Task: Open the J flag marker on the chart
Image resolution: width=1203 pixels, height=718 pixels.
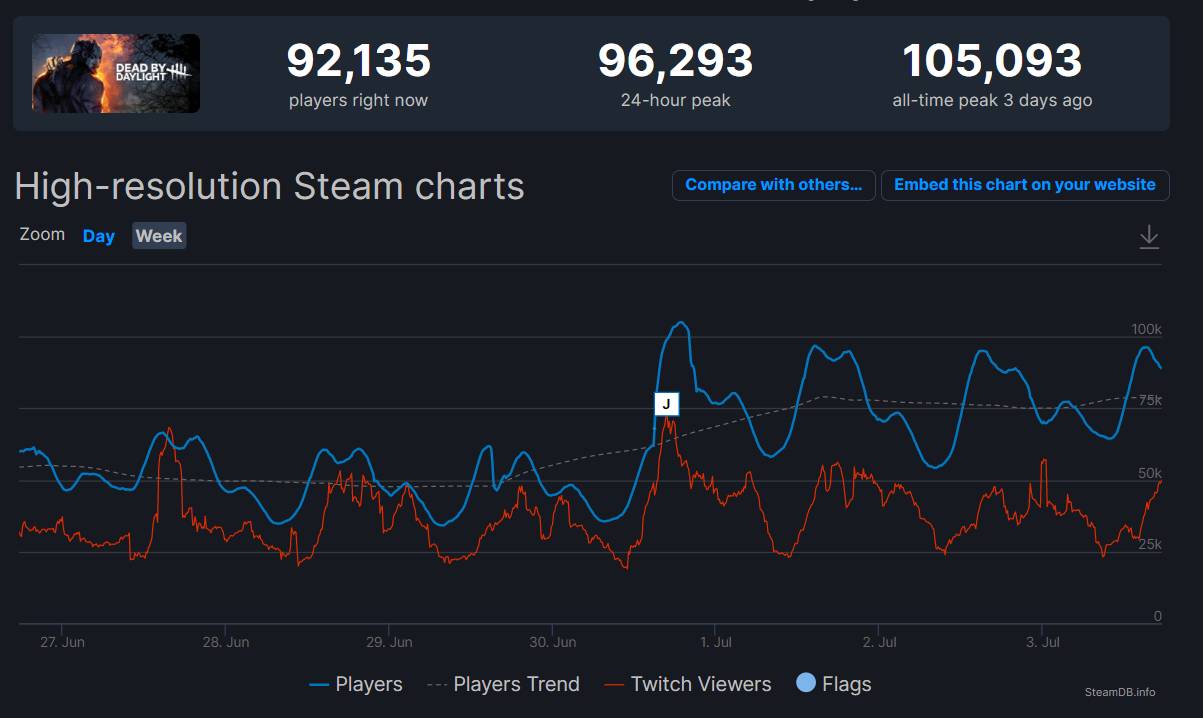Action: click(666, 404)
